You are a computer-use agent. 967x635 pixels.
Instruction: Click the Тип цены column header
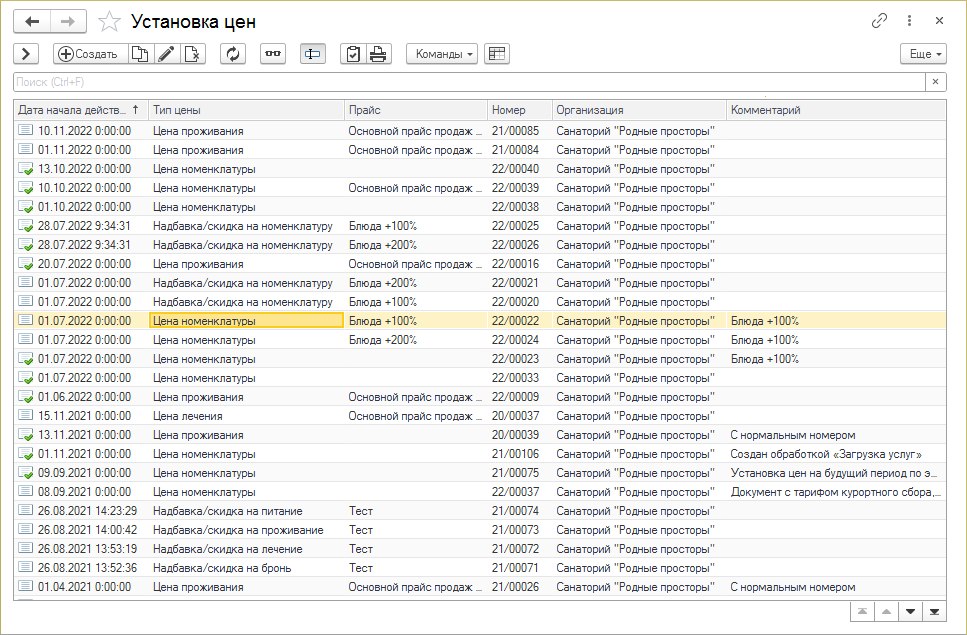pyautogui.click(x=245, y=110)
